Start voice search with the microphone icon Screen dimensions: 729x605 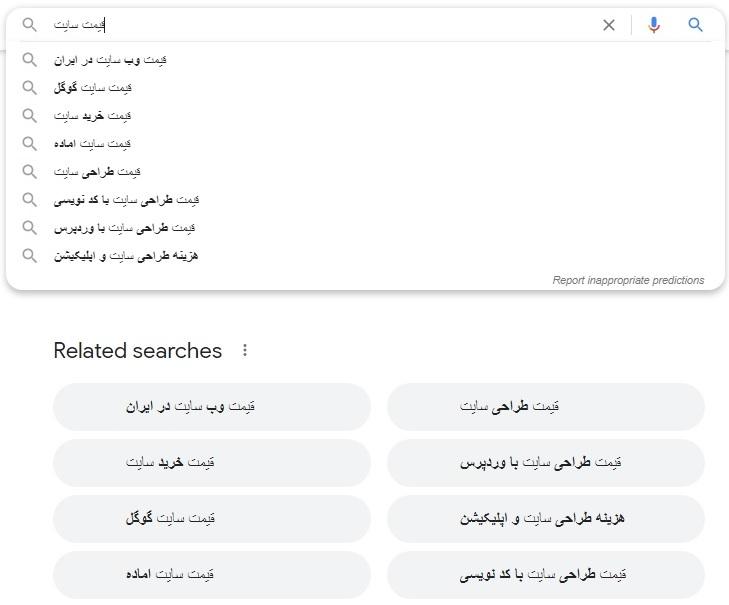tap(654, 25)
